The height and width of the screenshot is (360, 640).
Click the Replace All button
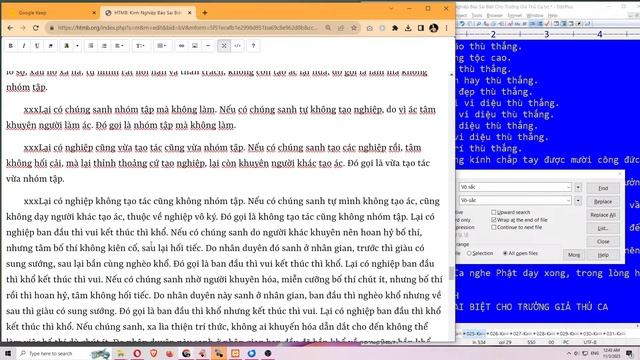pos(603,215)
